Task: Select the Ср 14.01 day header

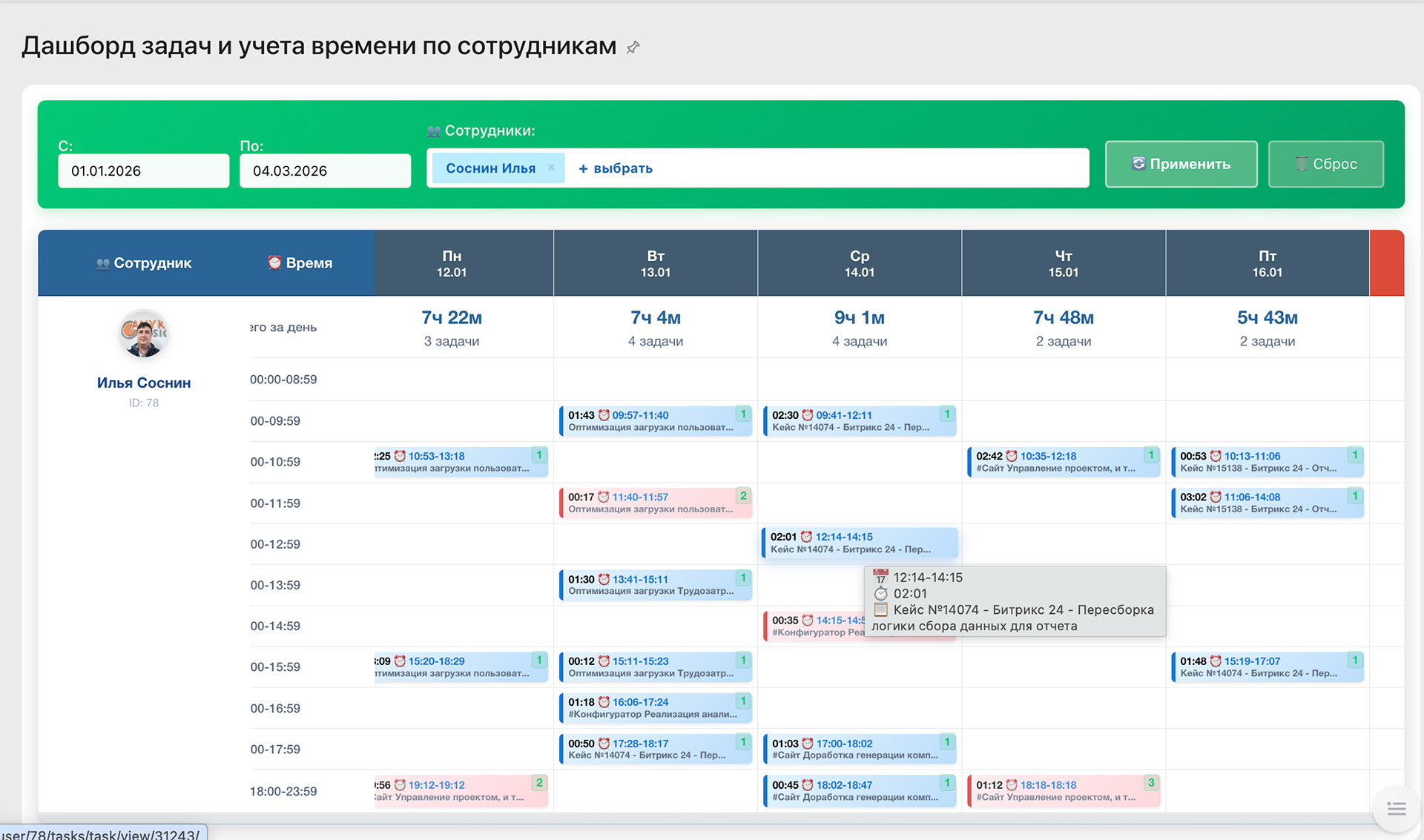Action: click(x=860, y=263)
